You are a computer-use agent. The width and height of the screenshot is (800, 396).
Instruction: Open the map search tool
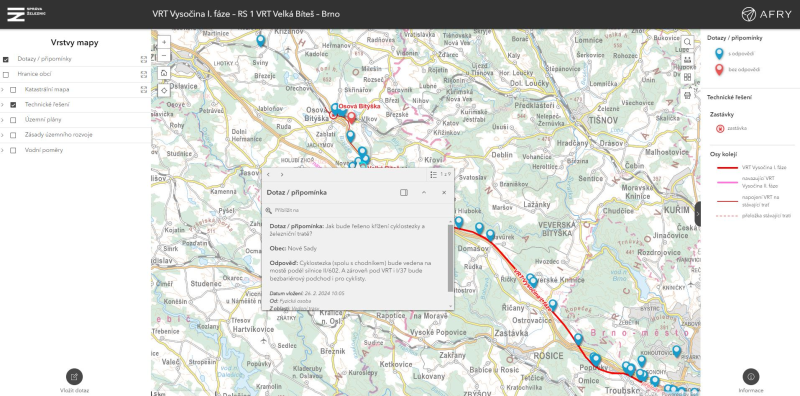coord(687,42)
